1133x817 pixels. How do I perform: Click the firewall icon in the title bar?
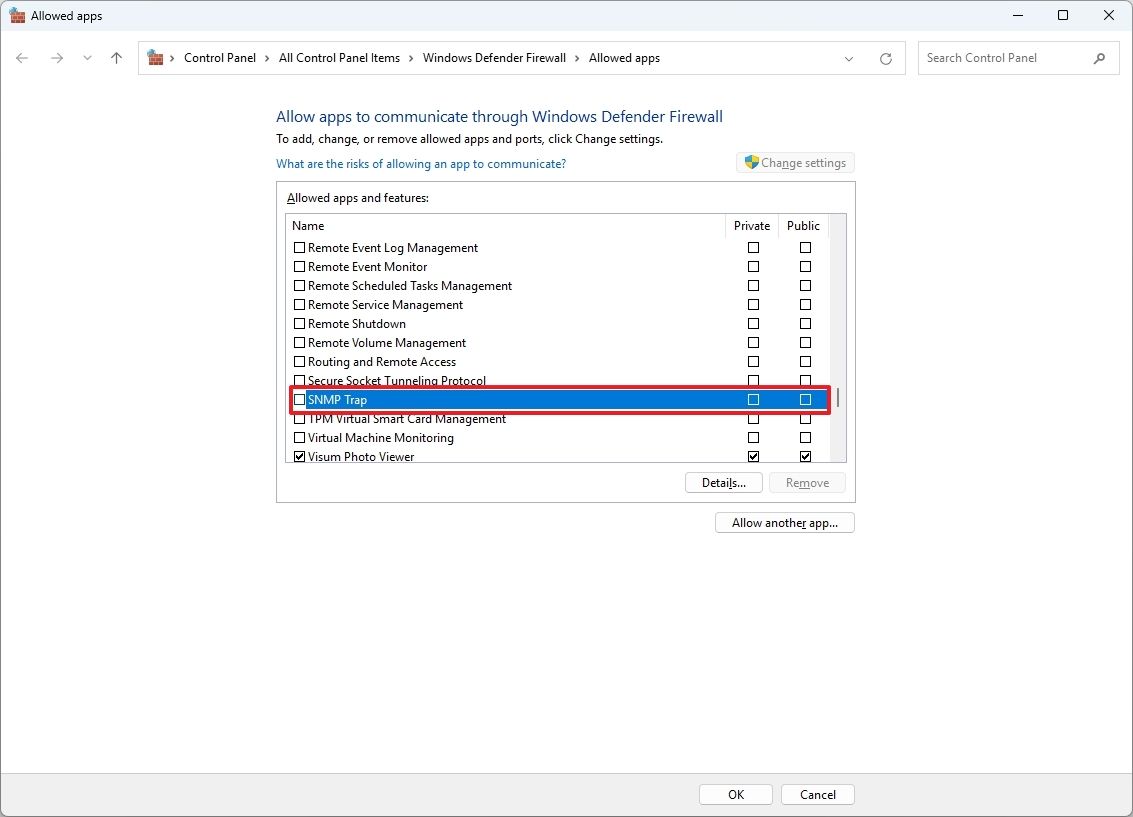17,15
